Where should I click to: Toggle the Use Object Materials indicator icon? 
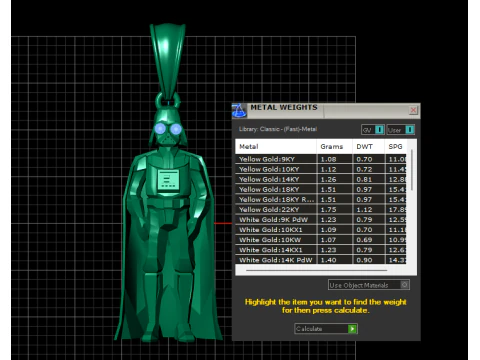[404, 285]
